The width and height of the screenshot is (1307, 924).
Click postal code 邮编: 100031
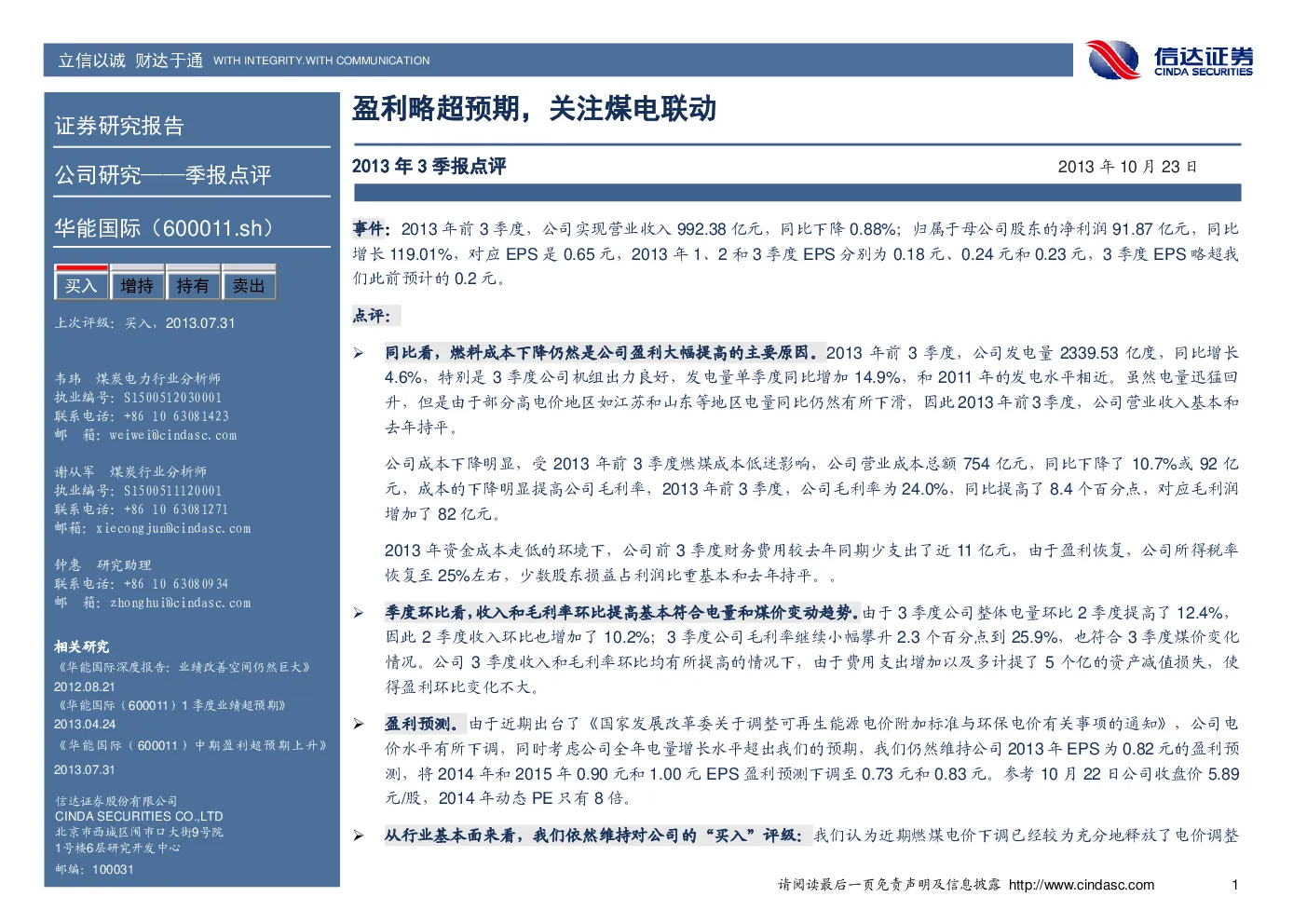(x=94, y=870)
